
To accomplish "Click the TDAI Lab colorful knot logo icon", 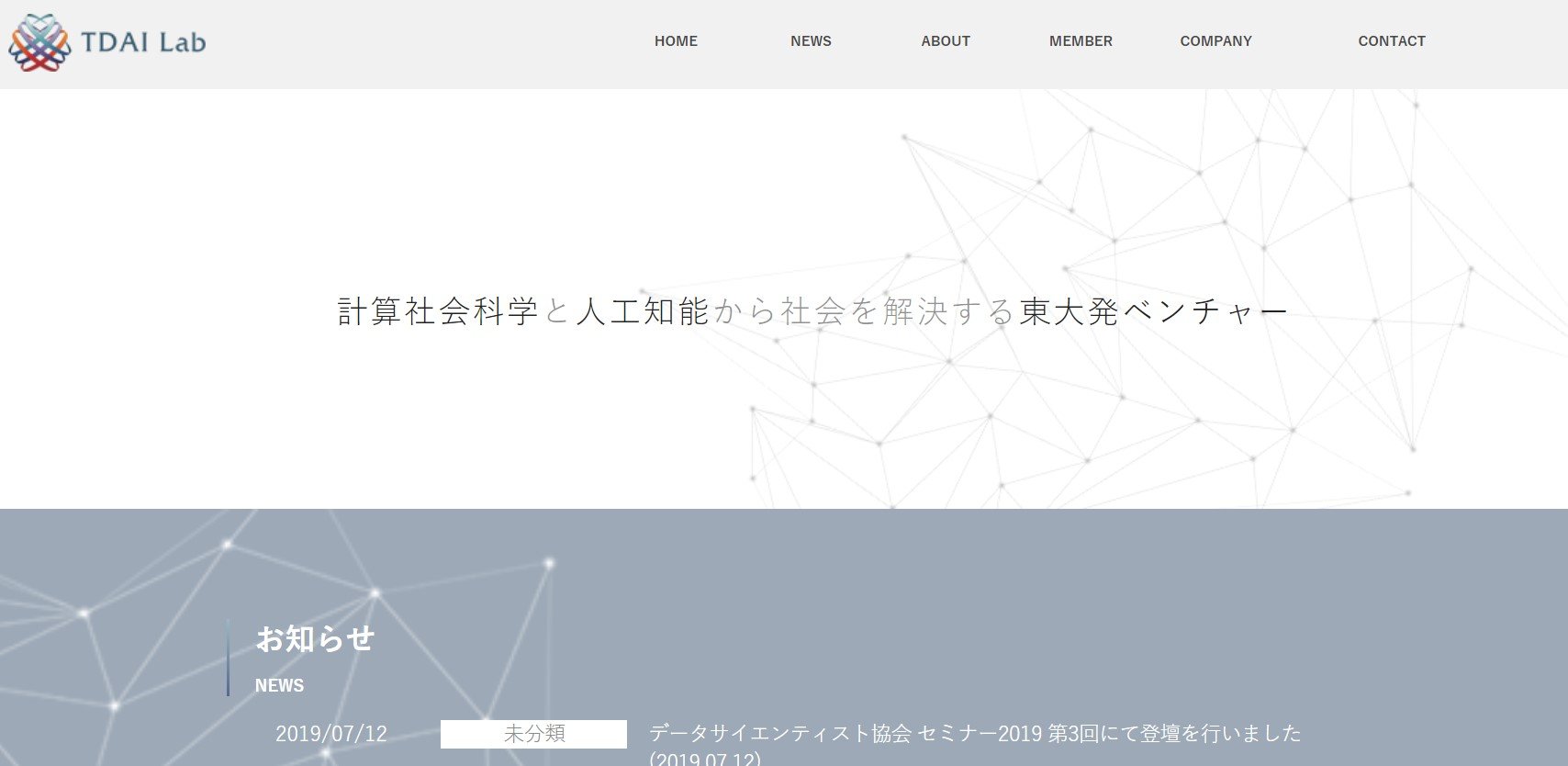I will [x=39, y=42].
